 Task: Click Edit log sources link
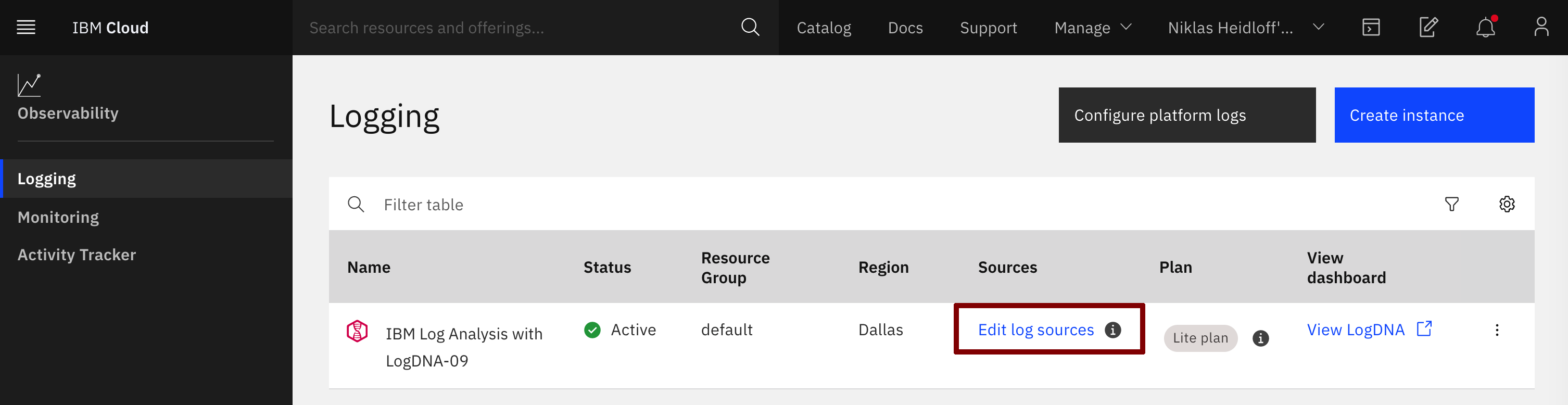click(1035, 330)
